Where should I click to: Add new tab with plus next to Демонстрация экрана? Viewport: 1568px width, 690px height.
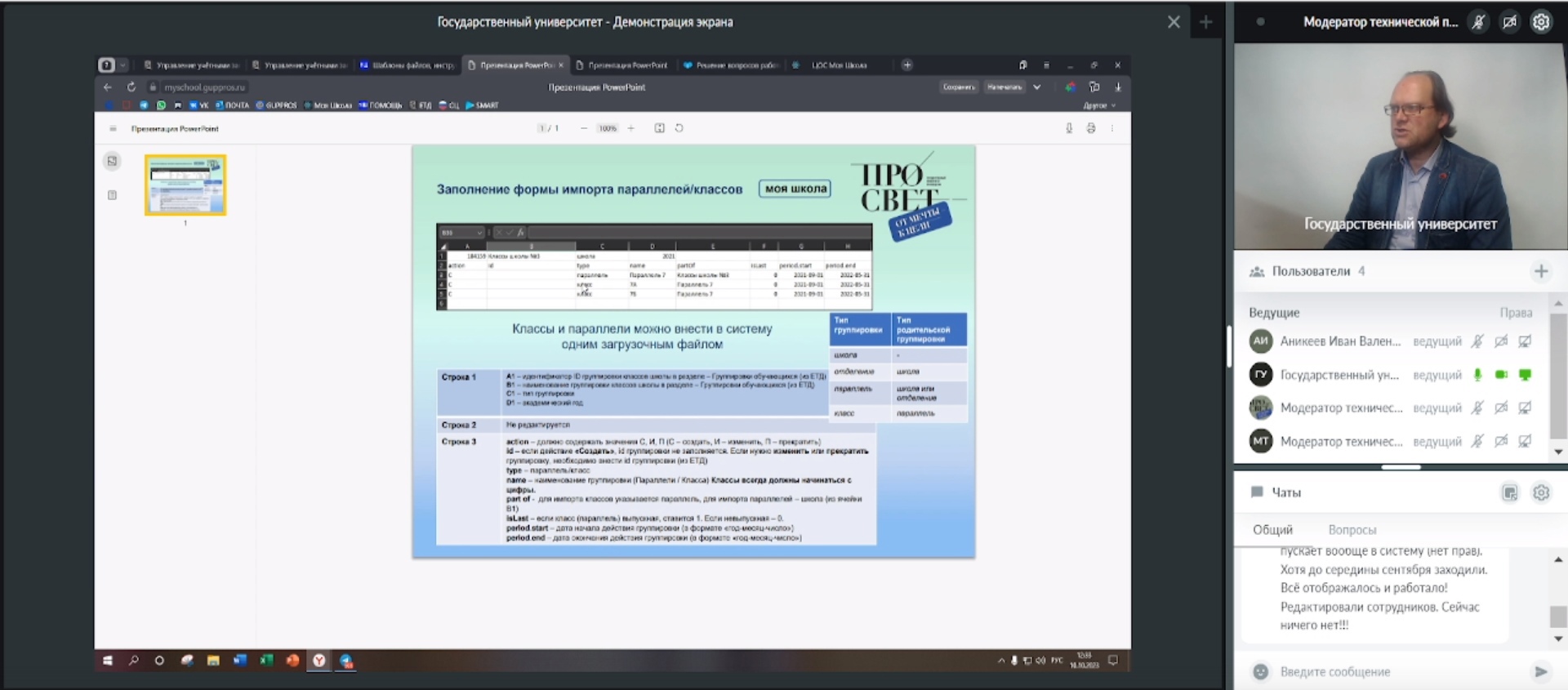[x=1206, y=22]
